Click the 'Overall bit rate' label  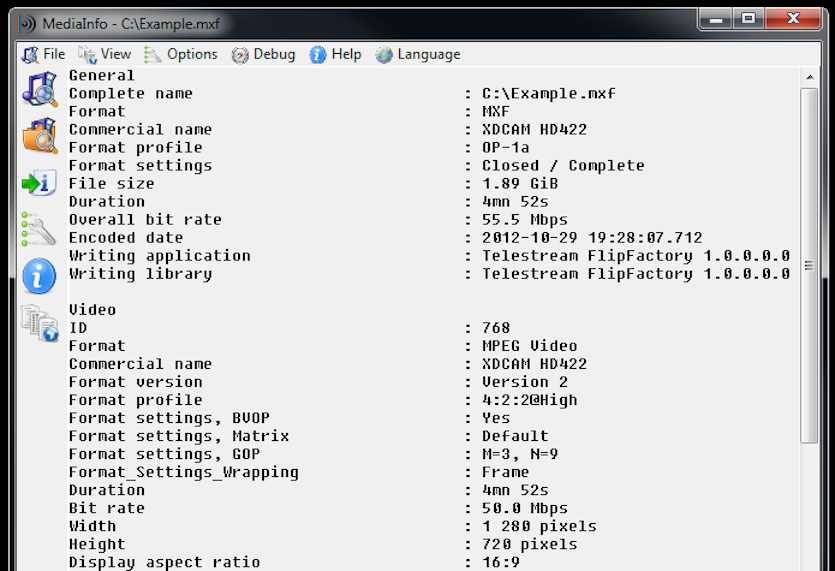(145, 220)
